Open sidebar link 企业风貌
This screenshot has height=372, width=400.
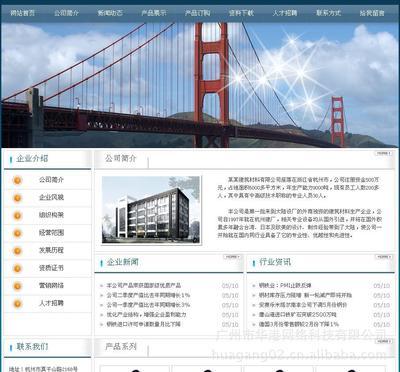point(51,197)
